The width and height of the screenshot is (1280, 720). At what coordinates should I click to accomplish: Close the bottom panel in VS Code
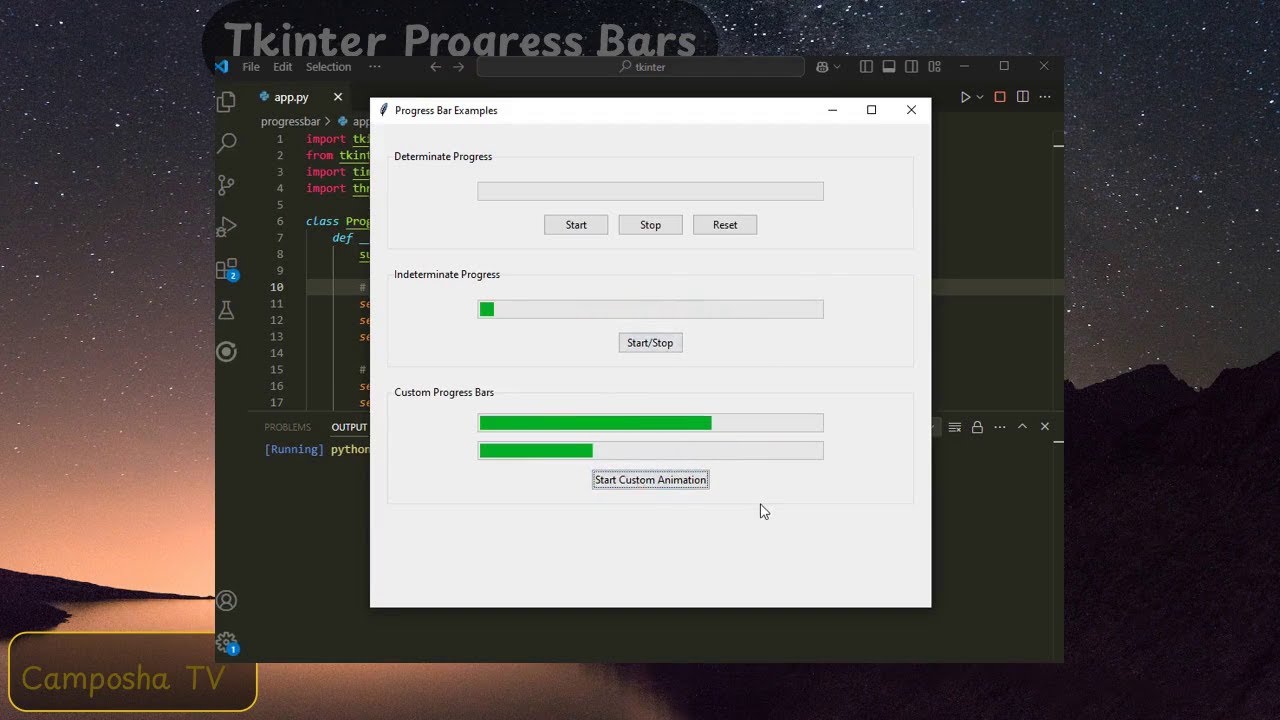click(x=1045, y=427)
